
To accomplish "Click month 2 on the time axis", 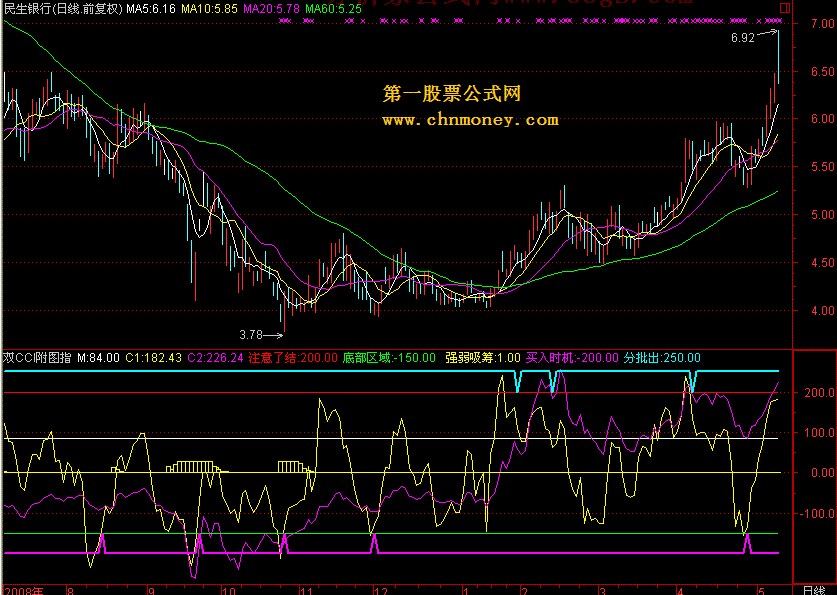I will coord(525,591).
